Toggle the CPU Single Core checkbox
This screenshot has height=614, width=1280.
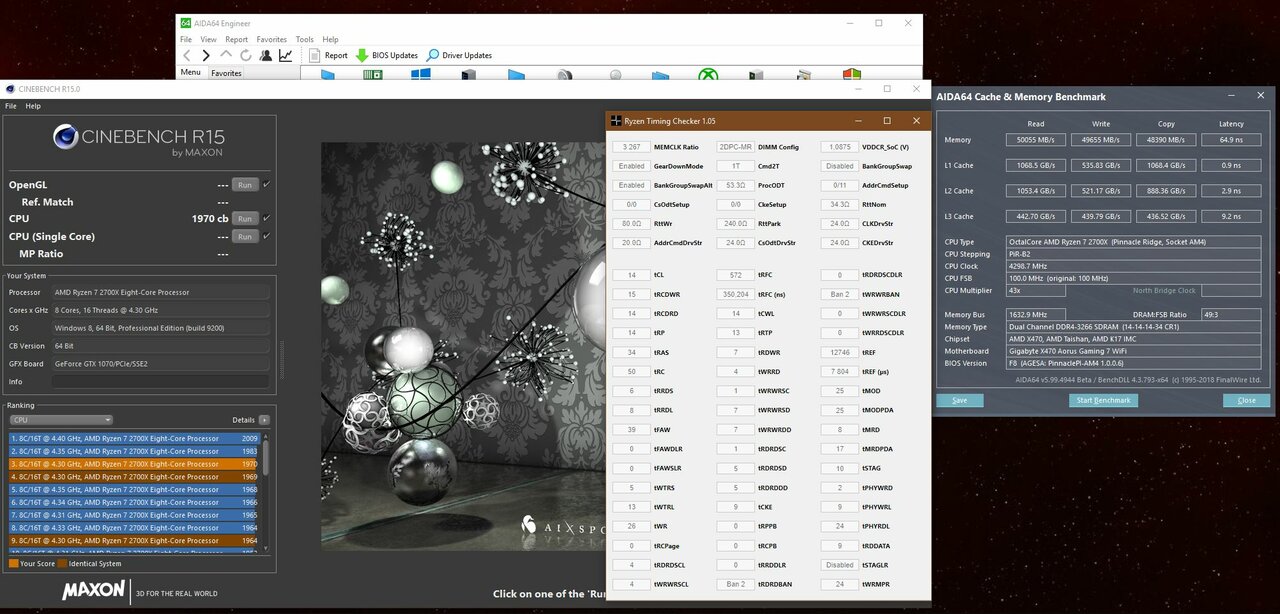click(x=266, y=236)
